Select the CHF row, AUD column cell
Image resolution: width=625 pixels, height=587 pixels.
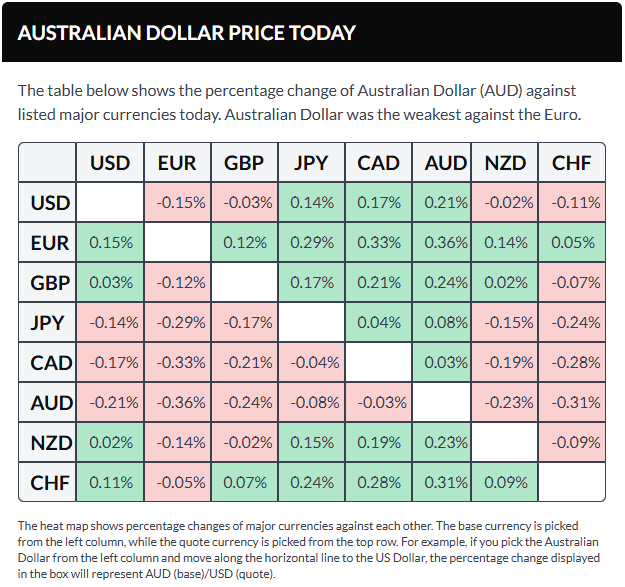pyautogui.click(x=445, y=482)
